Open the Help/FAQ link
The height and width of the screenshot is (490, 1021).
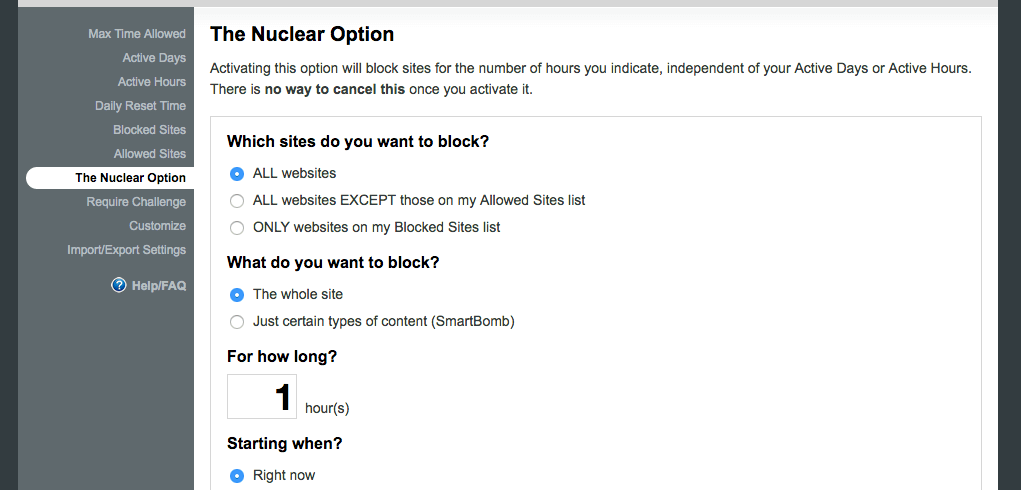pyautogui.click(x=158, y=286)
